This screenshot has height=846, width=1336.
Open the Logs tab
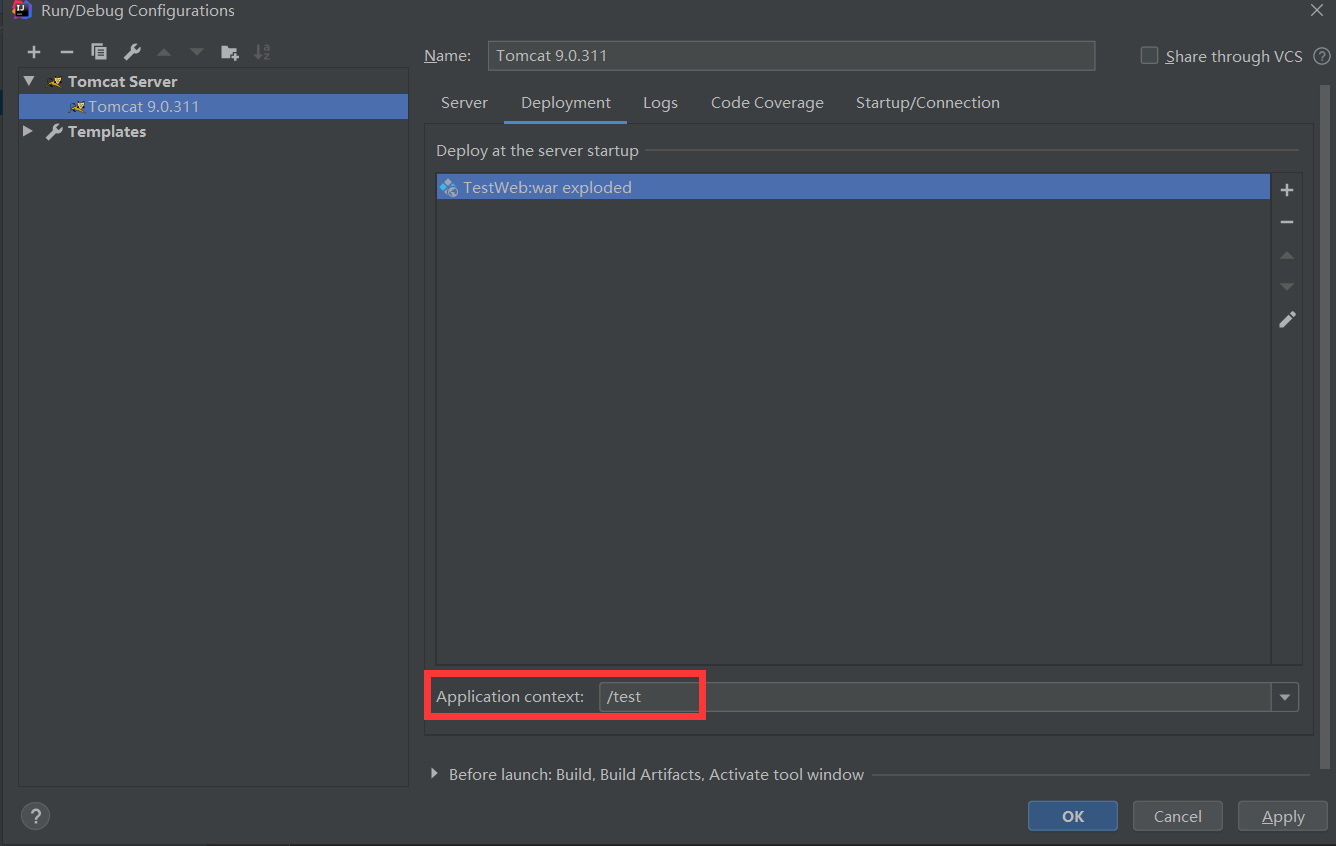click(x=660, y=103)
